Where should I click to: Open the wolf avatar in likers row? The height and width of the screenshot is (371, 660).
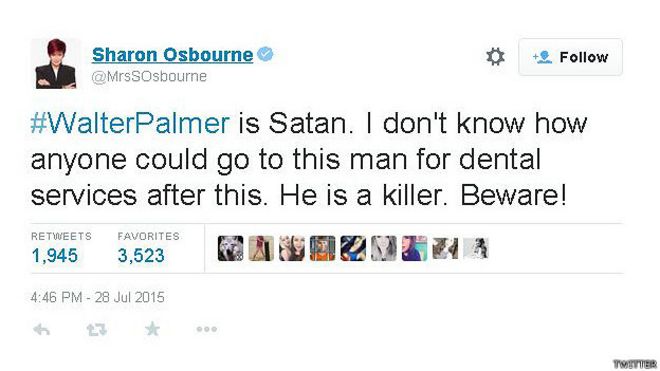pyautogui.click(x=230, y=248)
